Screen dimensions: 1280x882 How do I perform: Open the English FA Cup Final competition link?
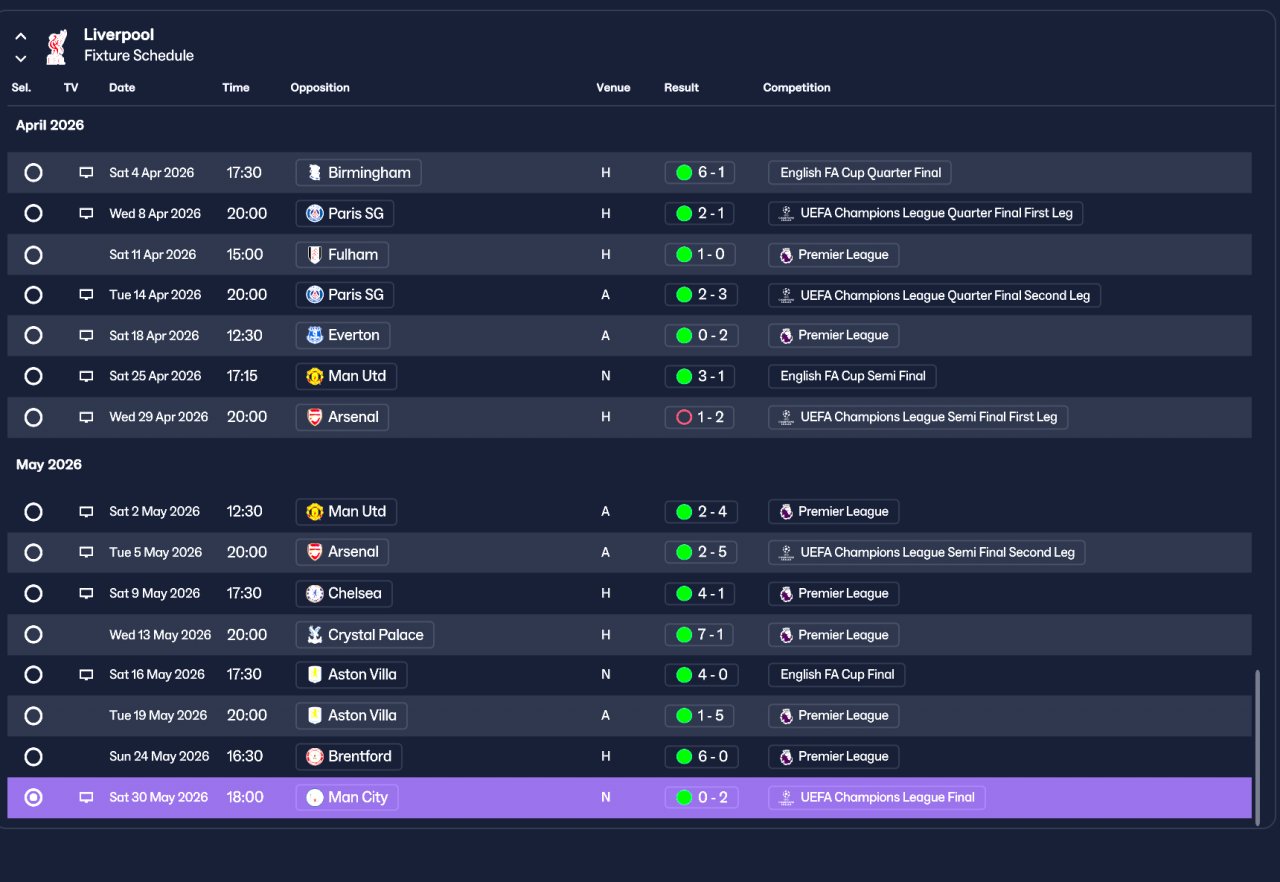click(837, 675)
